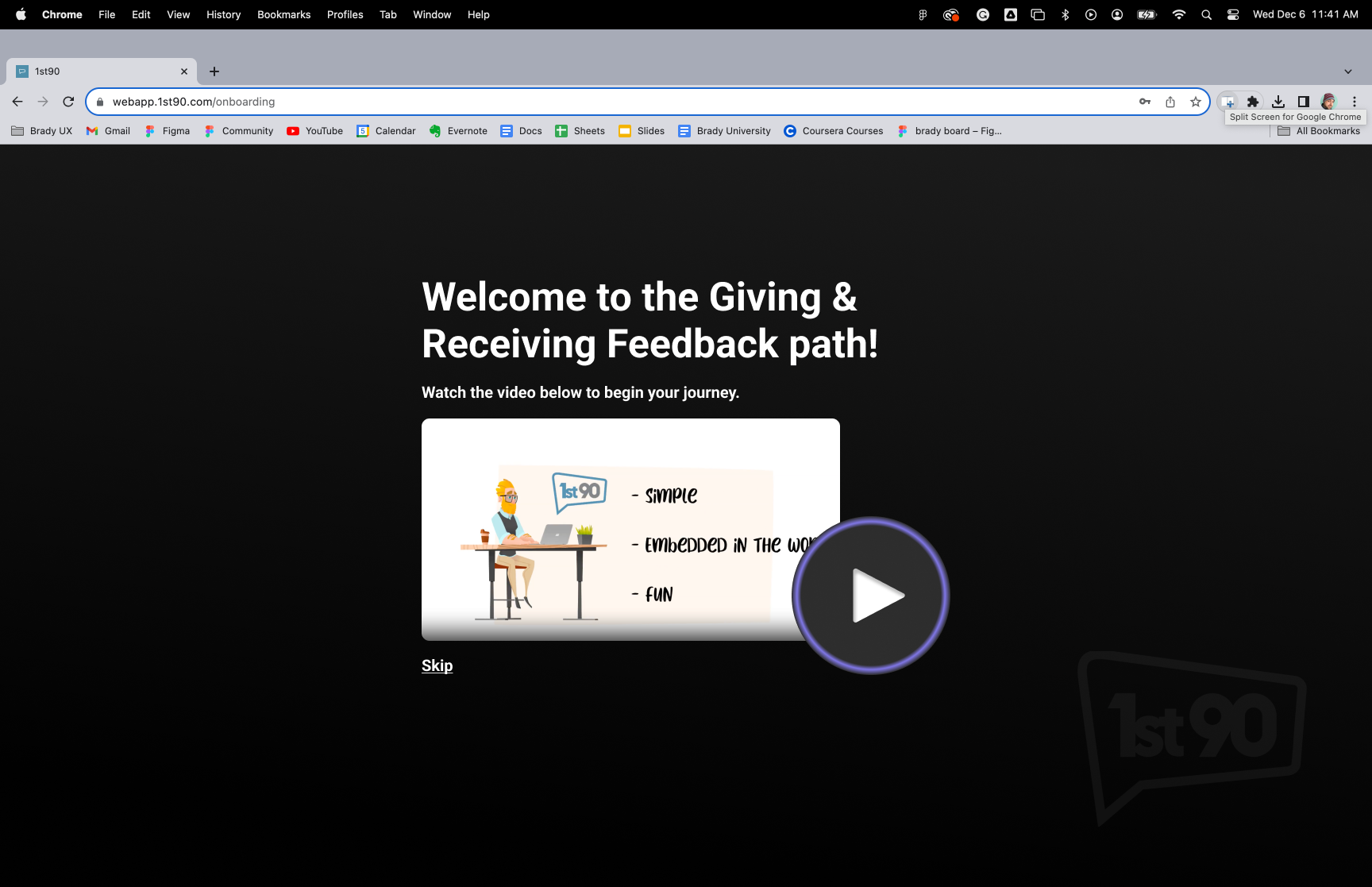Open the Extensions puzzle icon
Screen dimensions: 1372x887
[x=1253, y=102]
